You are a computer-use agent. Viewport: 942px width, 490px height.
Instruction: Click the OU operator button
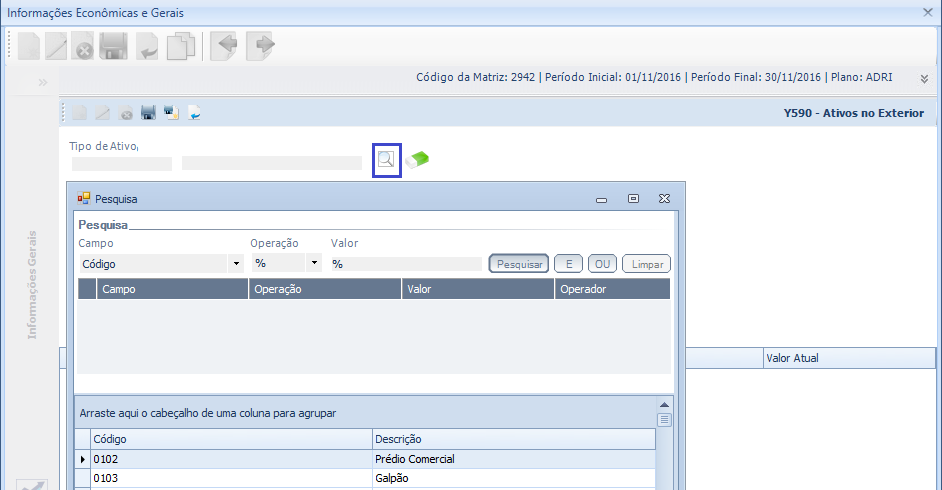[602, 264]
